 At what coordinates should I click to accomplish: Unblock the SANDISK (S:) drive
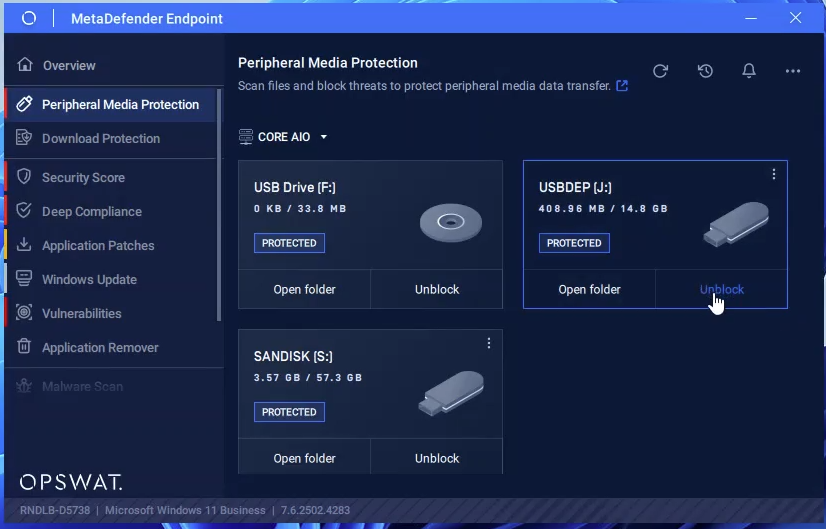pos(437,458)
